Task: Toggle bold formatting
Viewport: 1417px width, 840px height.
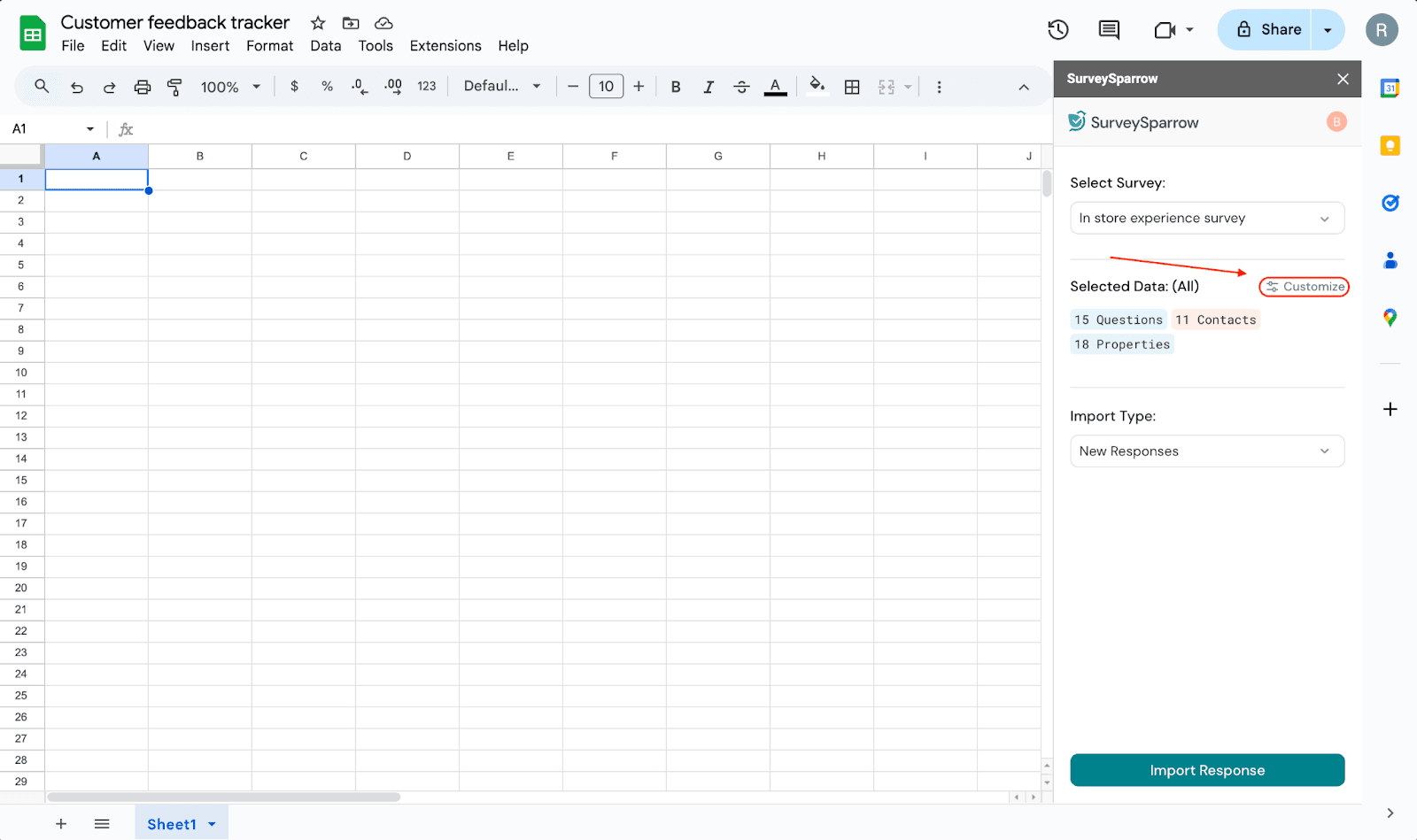Action: [676, 87]
